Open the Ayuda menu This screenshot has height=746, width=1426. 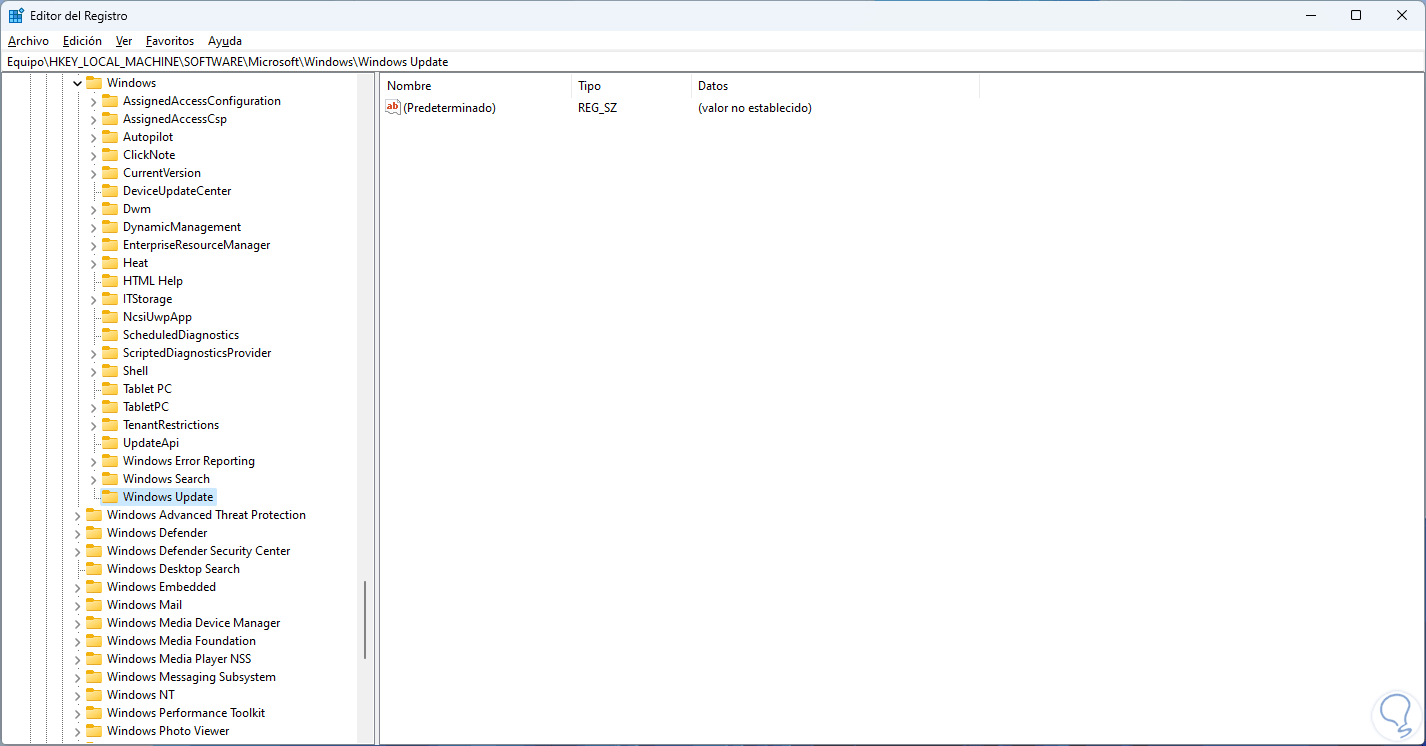(225, 41)
